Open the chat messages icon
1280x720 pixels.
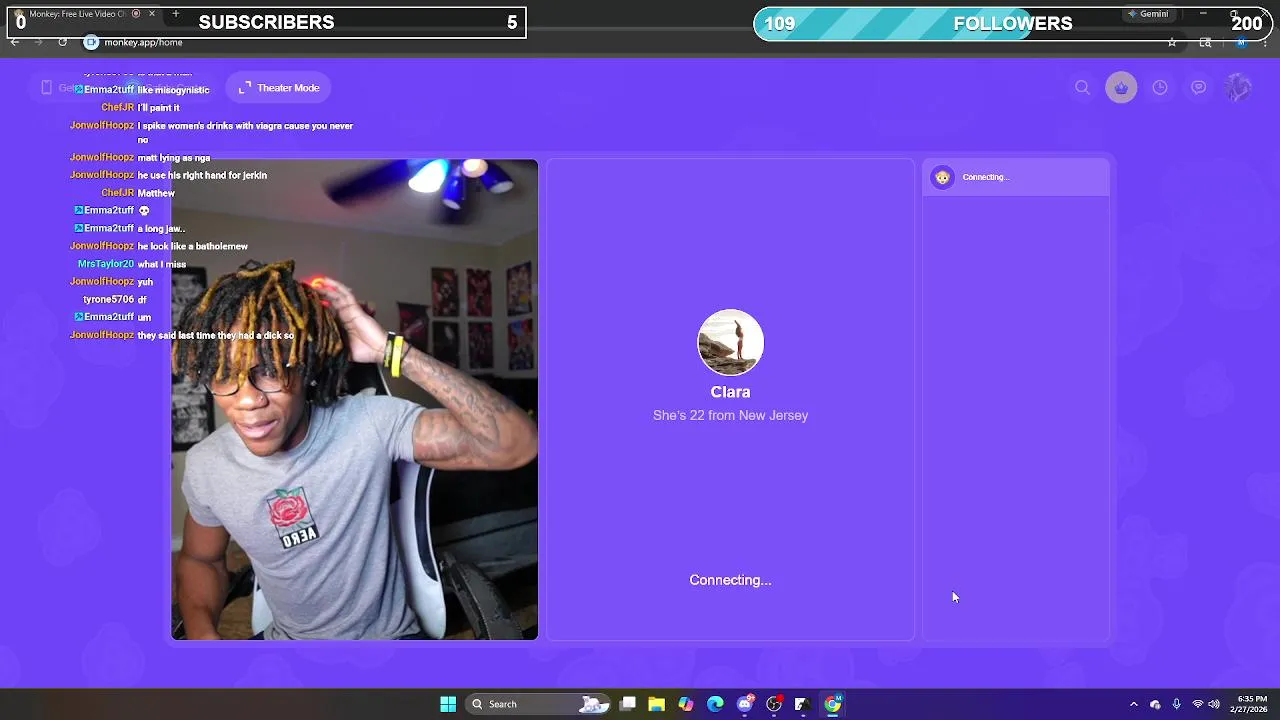(1198, 88)
